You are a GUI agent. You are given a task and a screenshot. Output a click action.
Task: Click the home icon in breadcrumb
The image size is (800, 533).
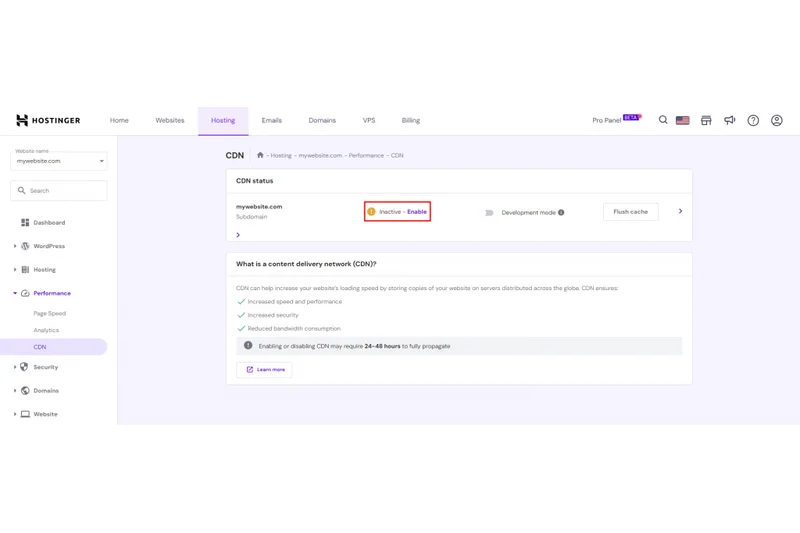(x=260, y=155)
